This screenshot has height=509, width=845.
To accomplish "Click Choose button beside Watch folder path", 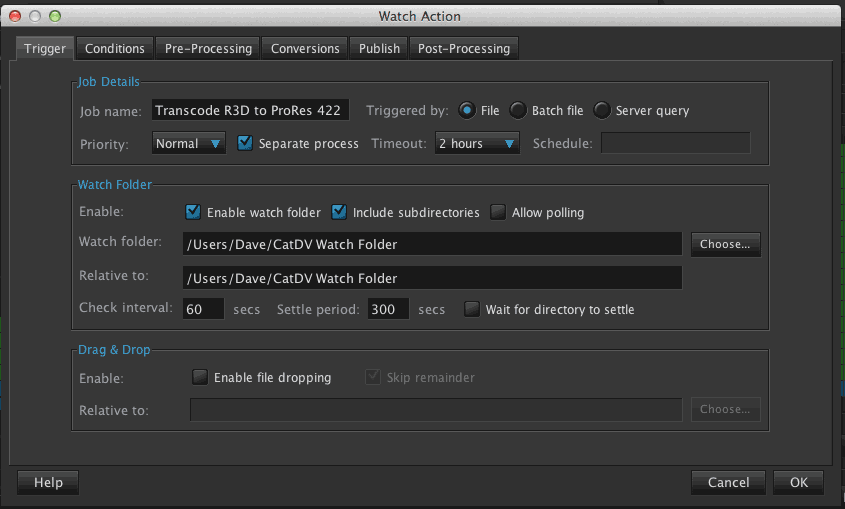I will [x=725, y=244].
